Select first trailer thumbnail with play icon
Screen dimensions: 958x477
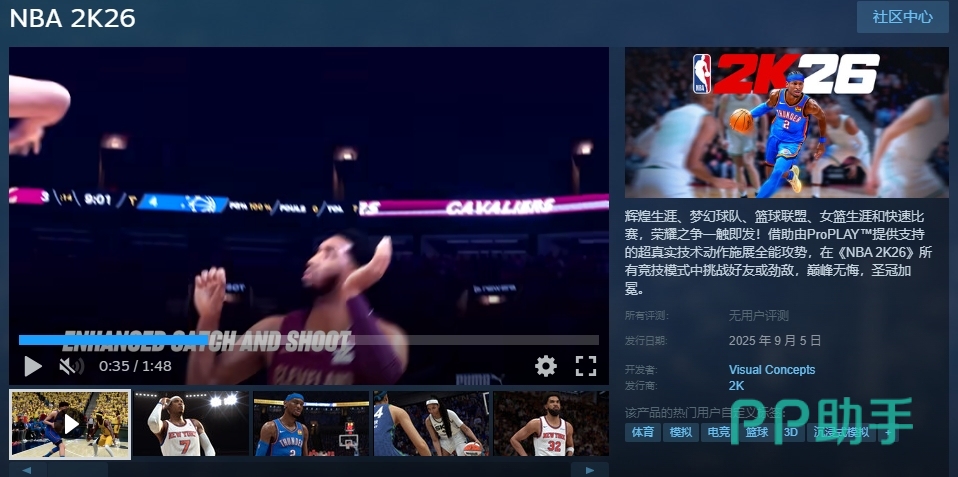click(x=70, y=424)
